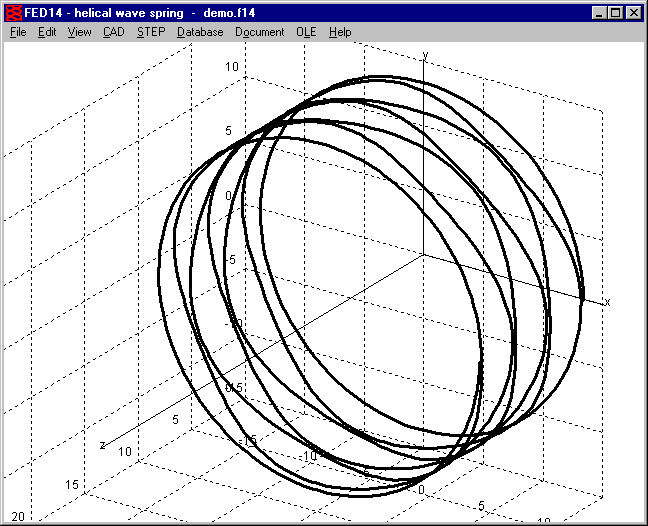This screenshot has height=526, width=648.
Task: Maximize the FED14 window
Action: [614, 13]
